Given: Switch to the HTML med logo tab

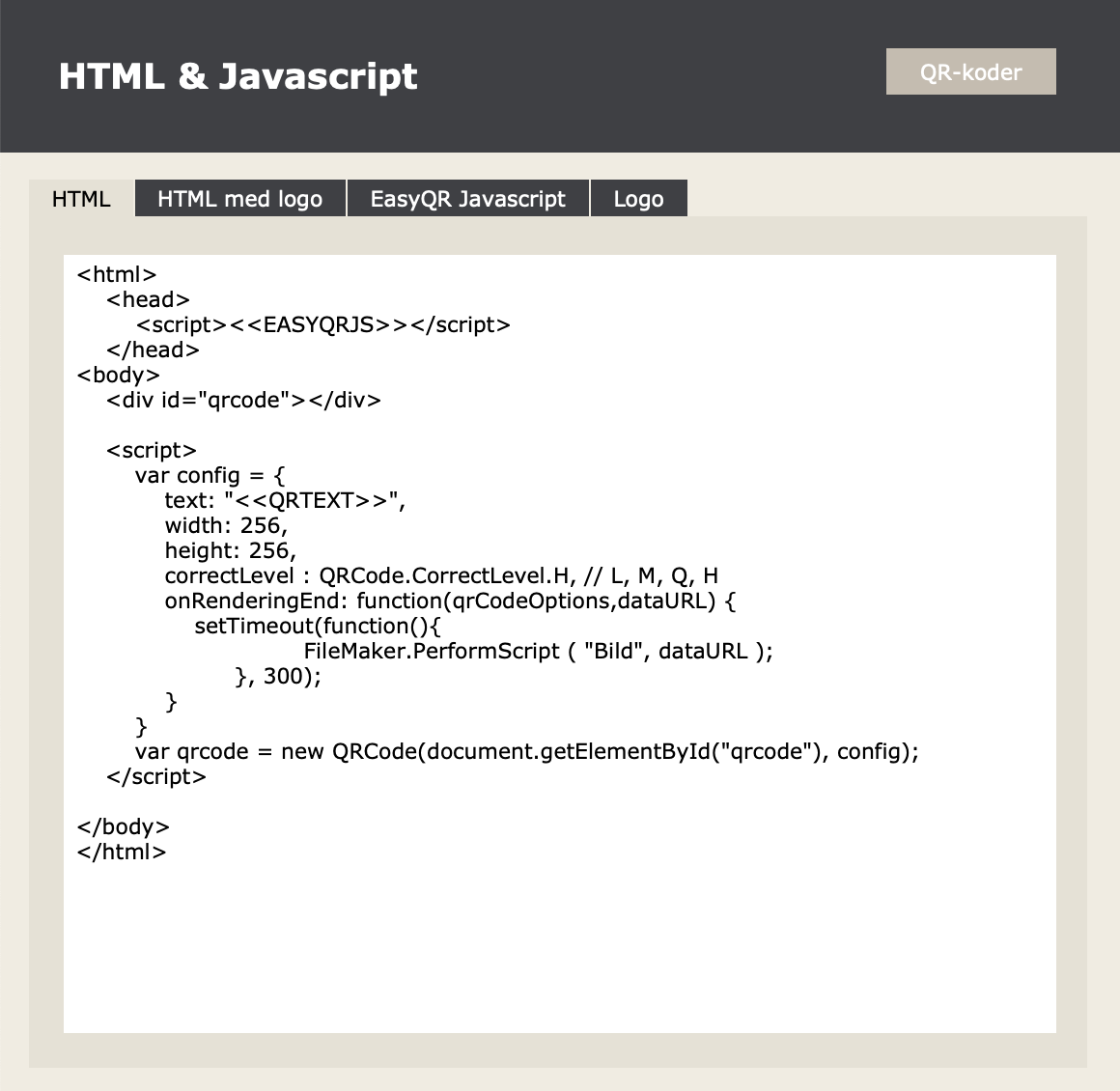Looking at the screenshot, I should tap(240, 199).
